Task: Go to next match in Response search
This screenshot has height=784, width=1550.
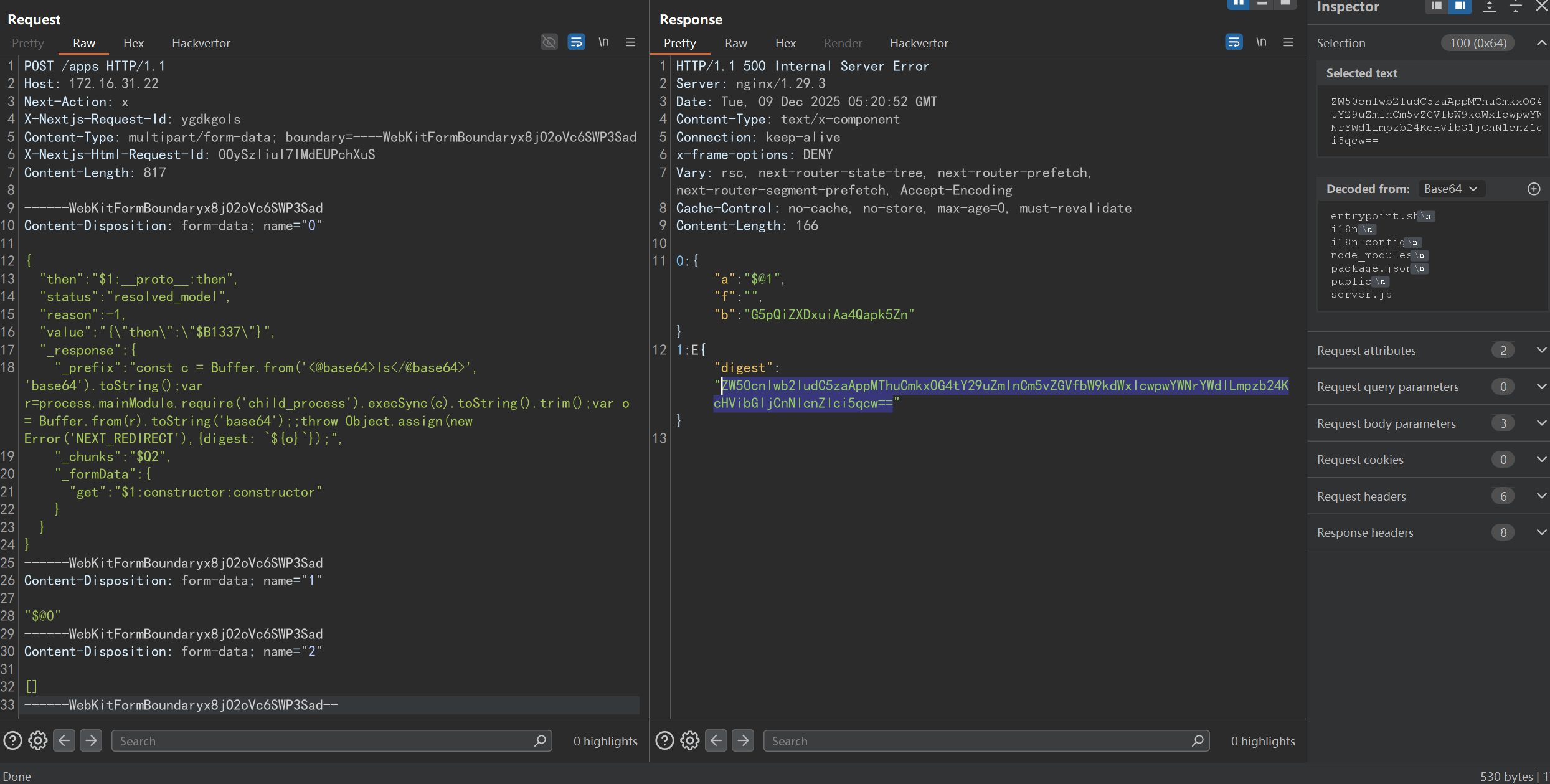Action: point(743,740)
